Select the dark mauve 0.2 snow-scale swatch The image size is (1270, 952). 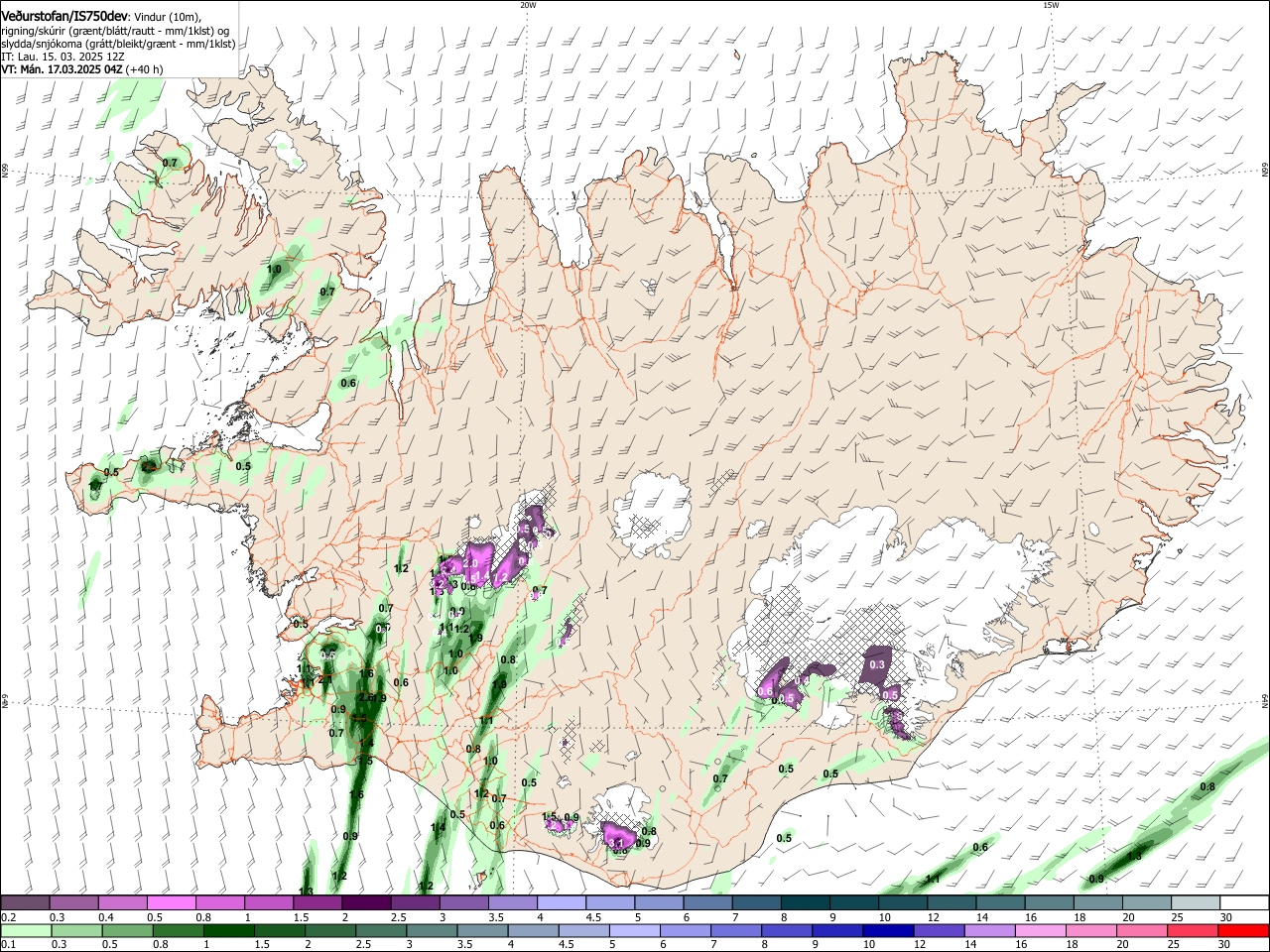click(x=25, y=903)
